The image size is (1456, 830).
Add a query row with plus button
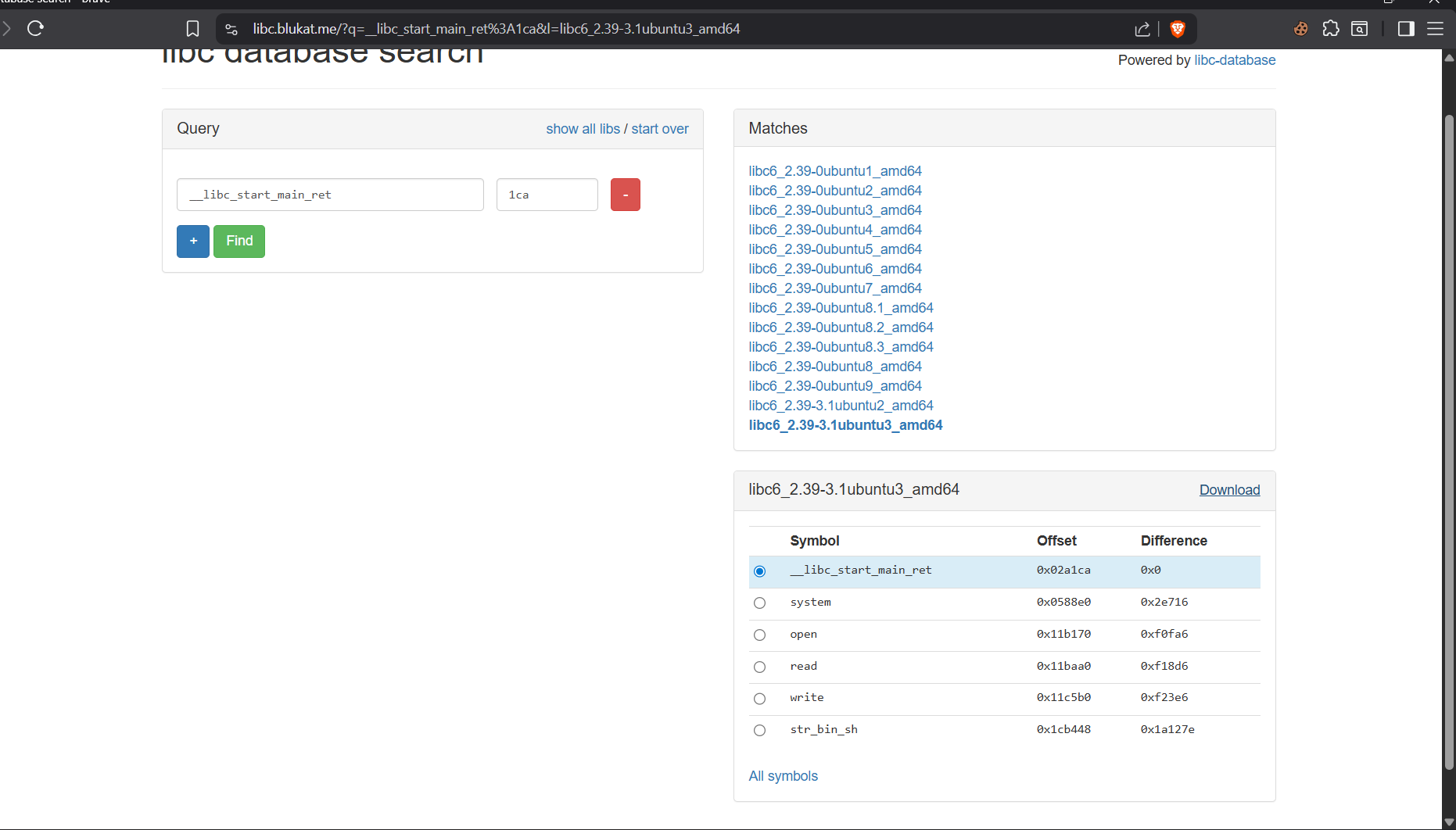point(193,241)
